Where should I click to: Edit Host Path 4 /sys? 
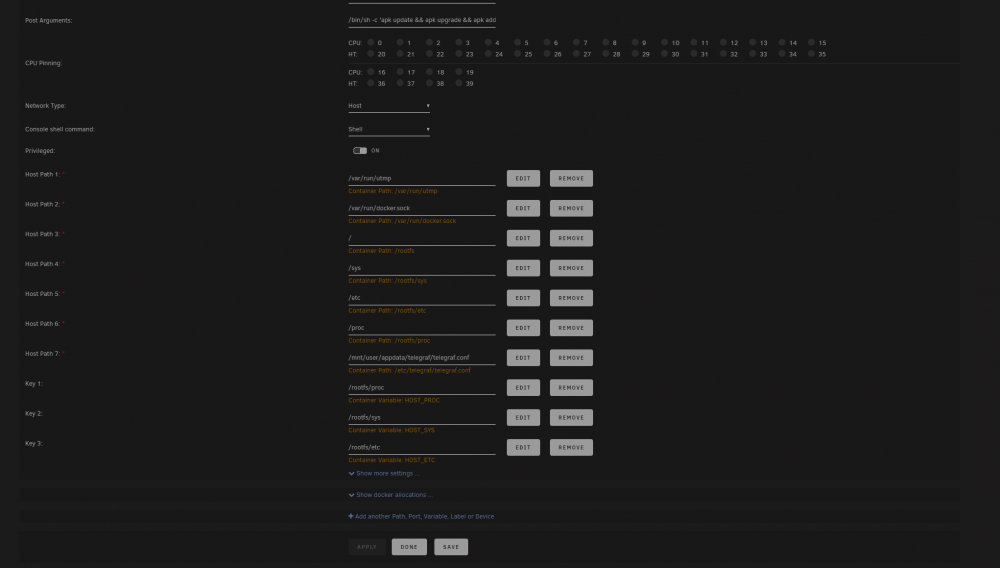(523, 268)
